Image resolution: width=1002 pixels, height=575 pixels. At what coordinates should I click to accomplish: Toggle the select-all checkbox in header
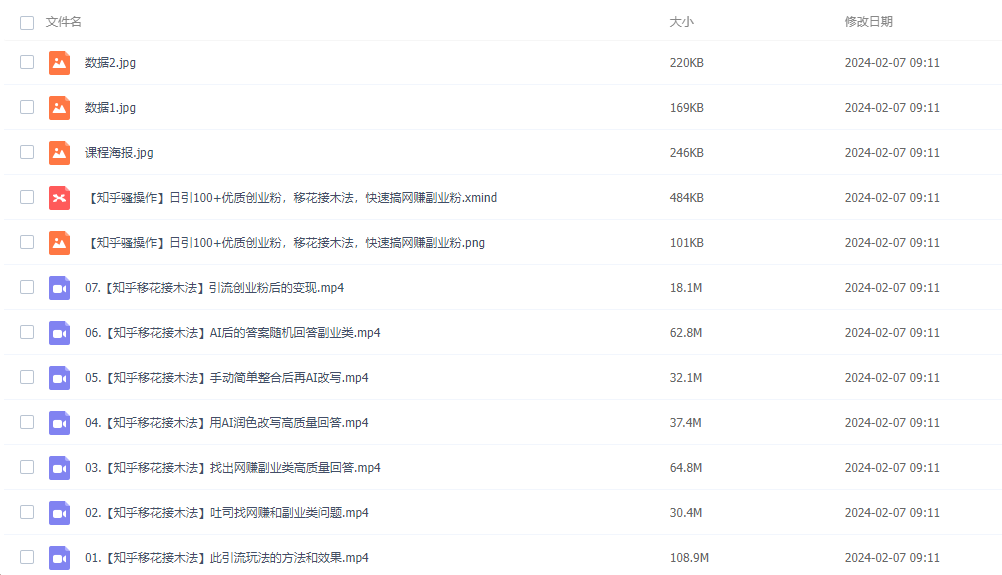tap(27, 22)
